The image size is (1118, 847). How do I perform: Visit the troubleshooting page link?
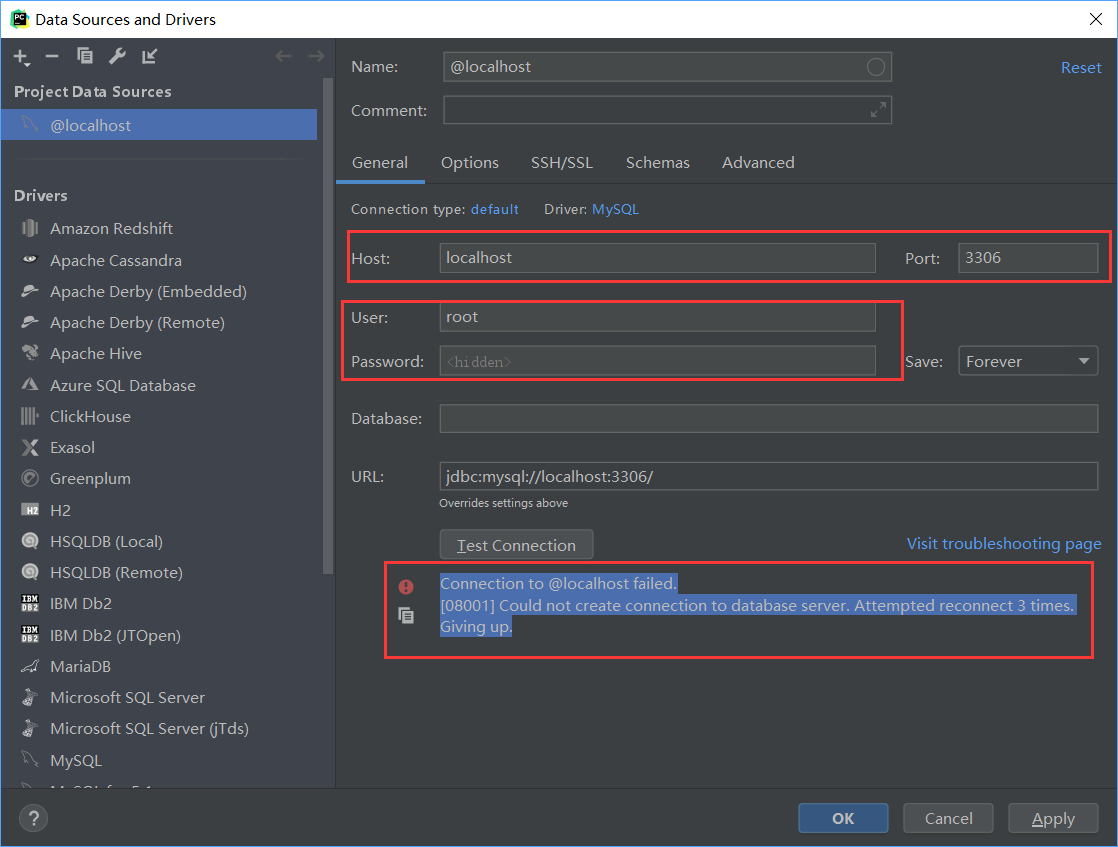pos(1004,543)
